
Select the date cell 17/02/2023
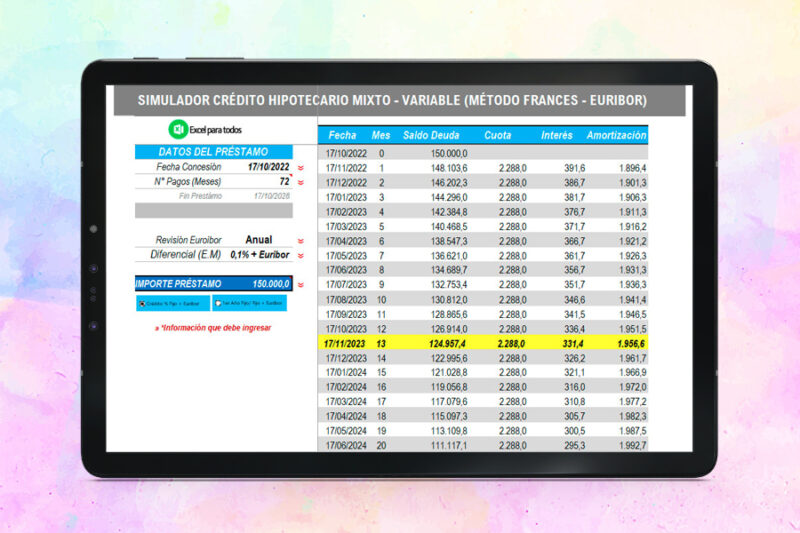pyautogui.click(x=346, y=212)
